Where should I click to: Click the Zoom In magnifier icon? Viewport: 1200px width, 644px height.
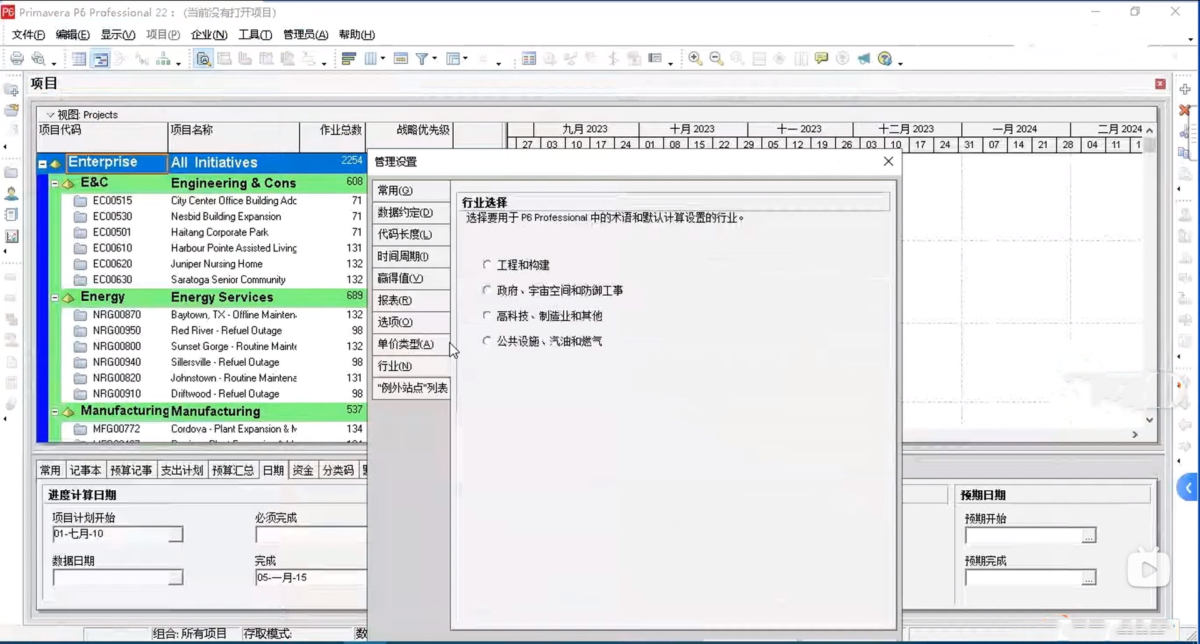pyautogui.click(x=695, y=59)
